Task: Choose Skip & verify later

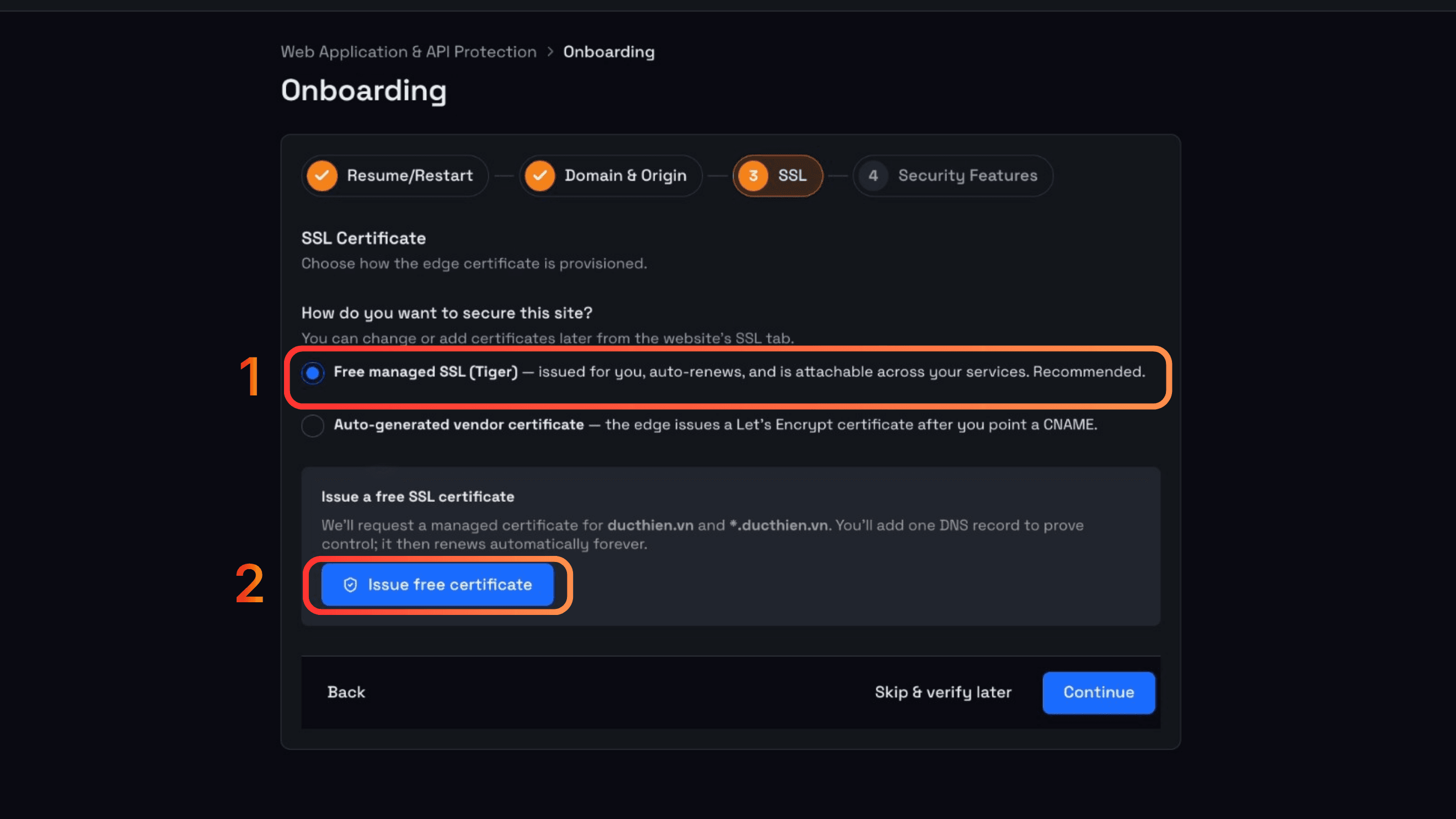Action: point(943,692)
